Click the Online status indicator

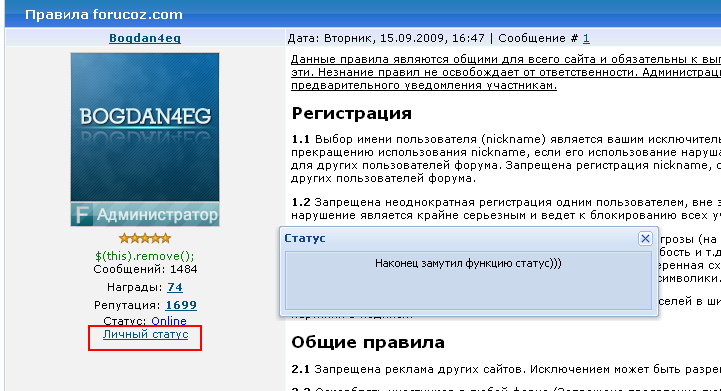(x=169, y=321)
